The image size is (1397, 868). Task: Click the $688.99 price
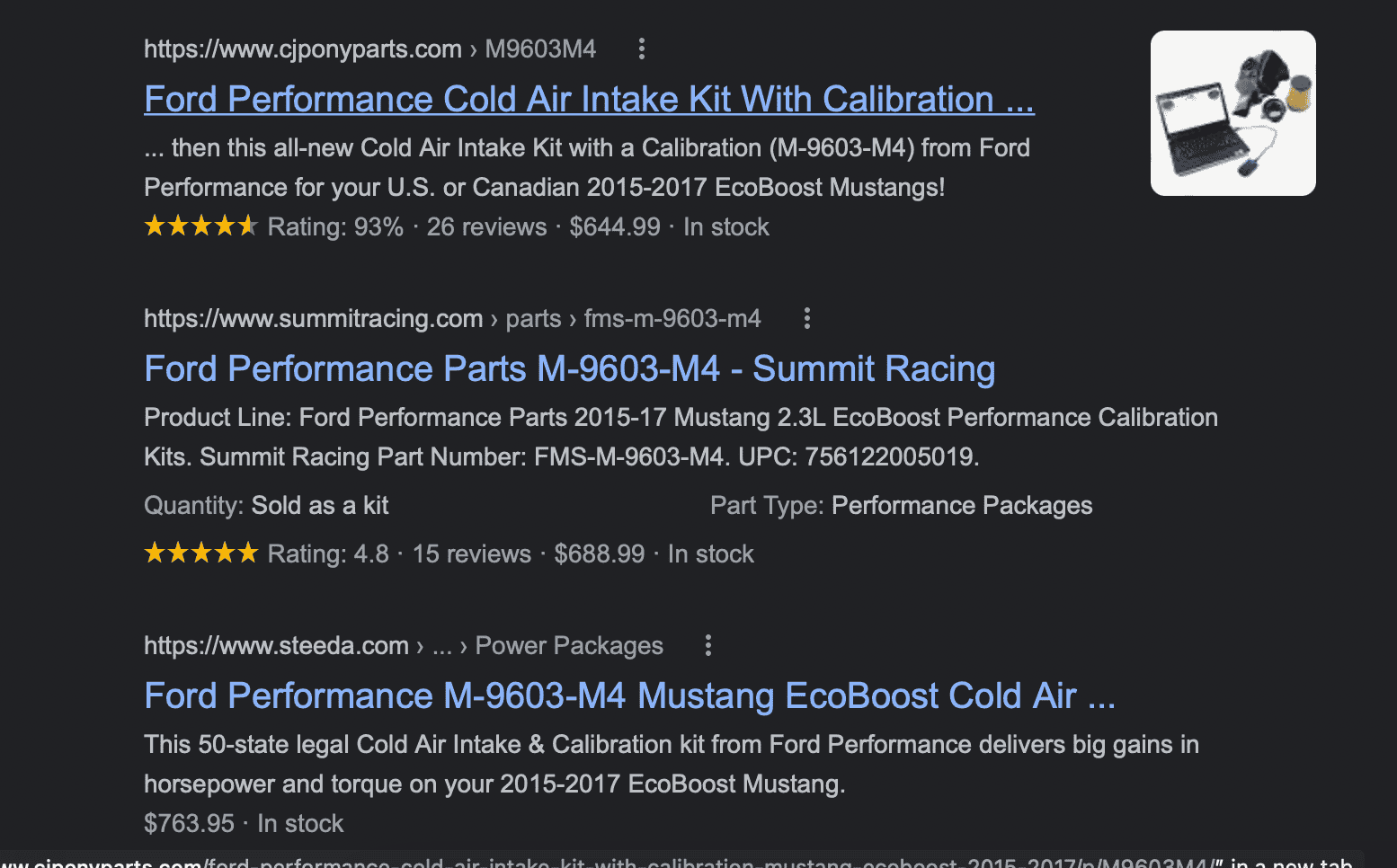600,554
